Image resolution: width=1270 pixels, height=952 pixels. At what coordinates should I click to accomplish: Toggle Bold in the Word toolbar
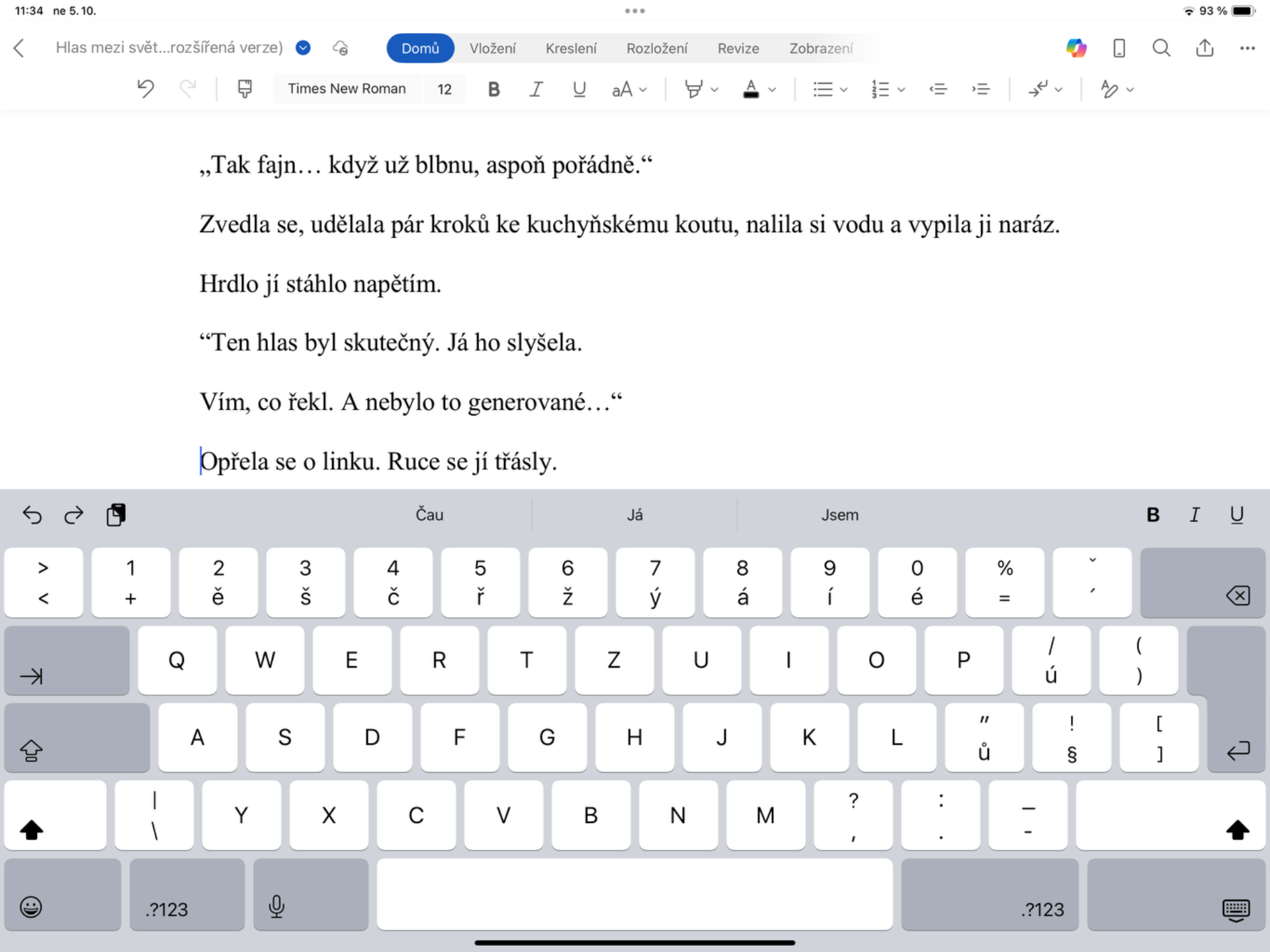click(x=493, y=89)
